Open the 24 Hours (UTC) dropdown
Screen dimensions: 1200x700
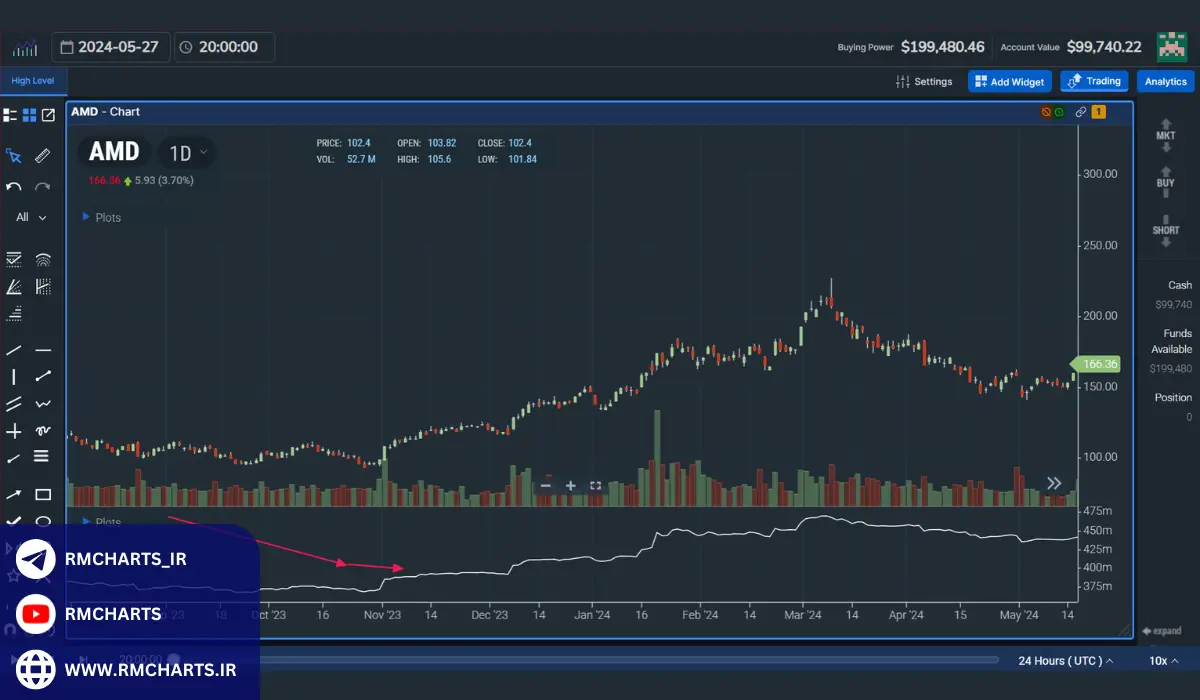pyautogui.click(x=1066, y=661)
